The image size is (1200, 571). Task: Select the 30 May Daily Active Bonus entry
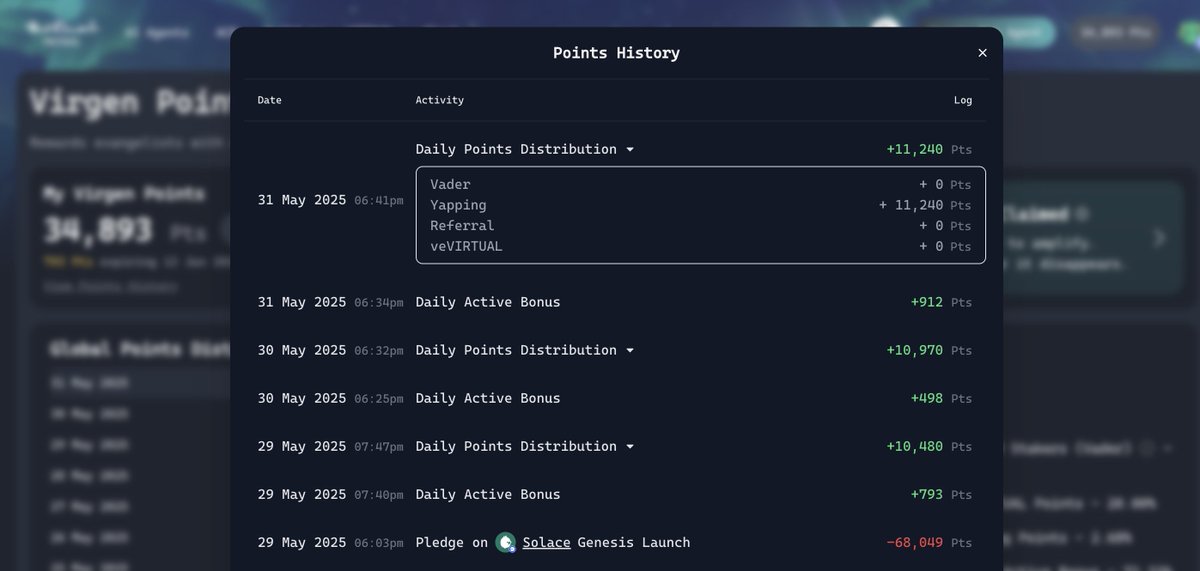pos(614,398)
